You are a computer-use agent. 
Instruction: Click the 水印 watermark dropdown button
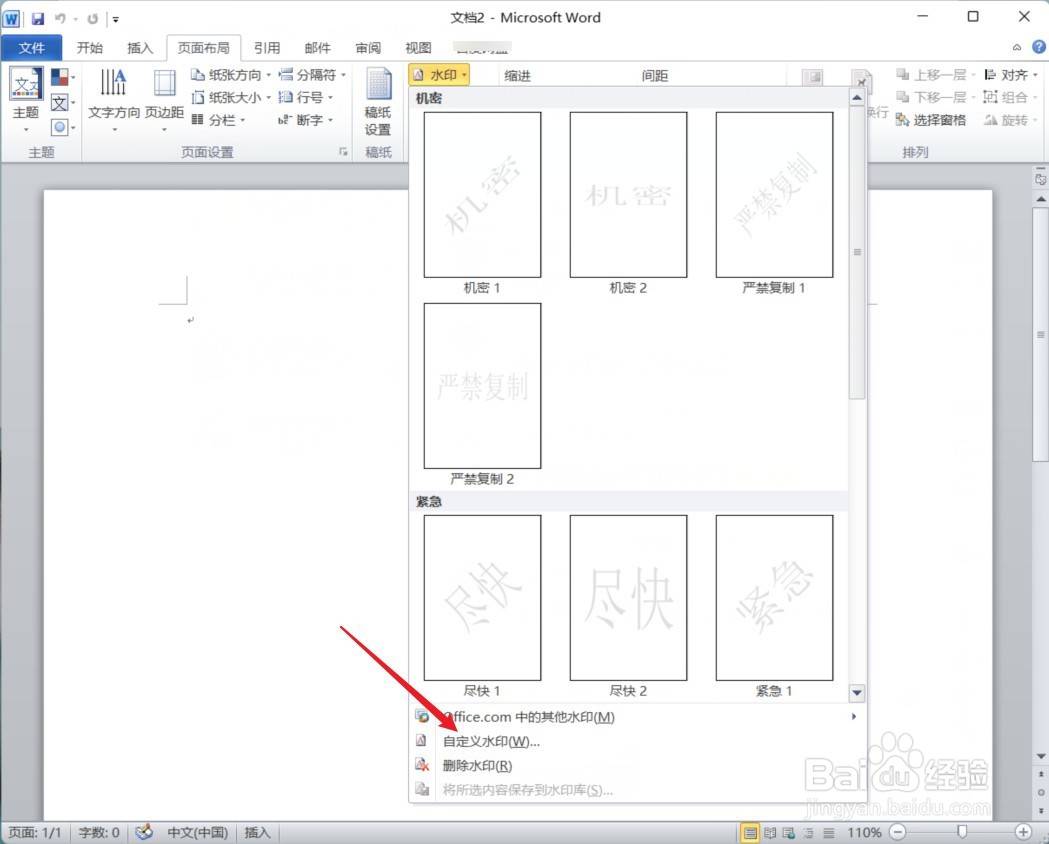tap(440, 75)
